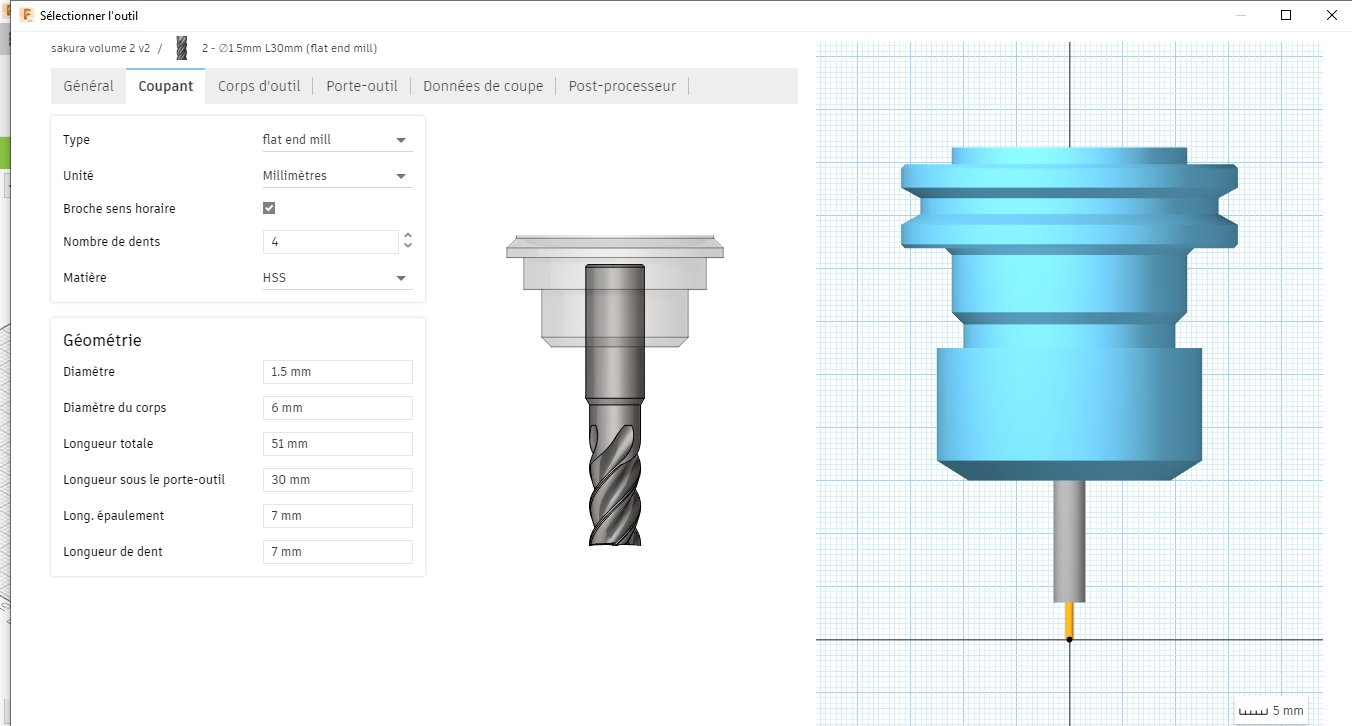
Task: Click the Matière label
Action: coord(84,278)
